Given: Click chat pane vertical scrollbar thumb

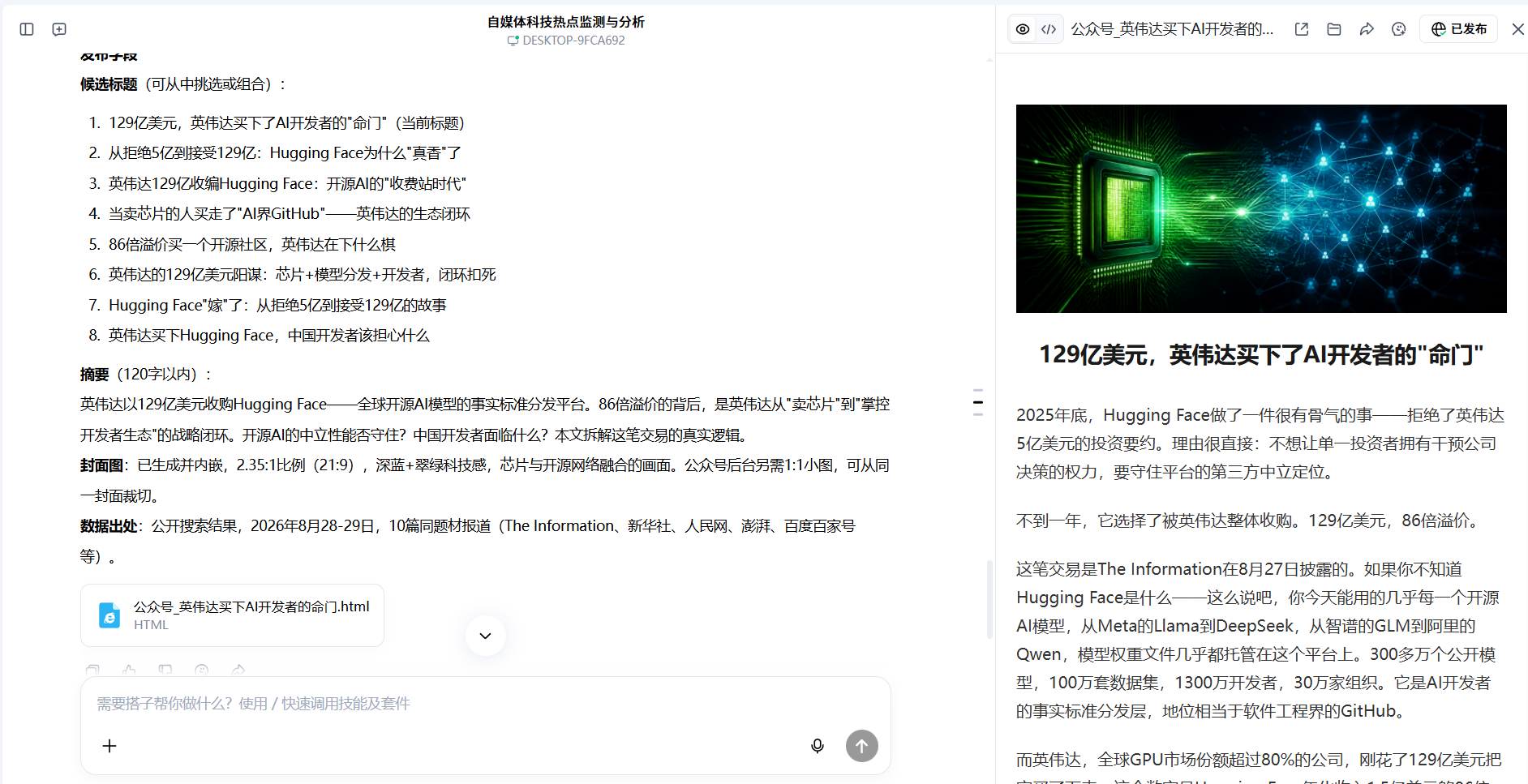Looking at the screenshot, I should [989, 599].
